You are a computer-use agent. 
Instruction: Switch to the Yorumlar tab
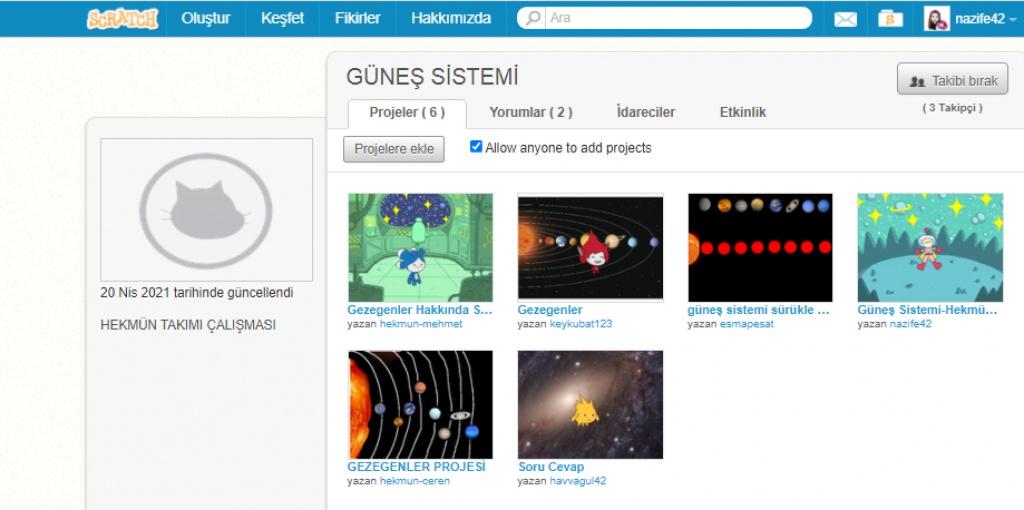(530, 113)
